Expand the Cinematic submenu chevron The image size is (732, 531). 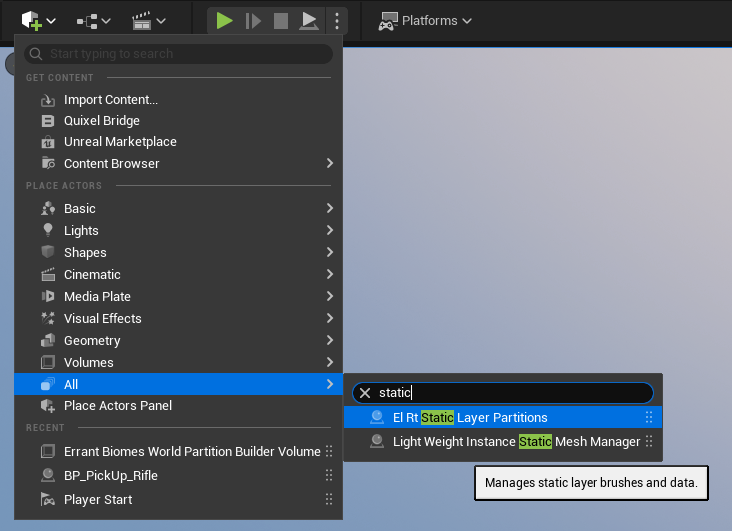[x=330, y=274]
